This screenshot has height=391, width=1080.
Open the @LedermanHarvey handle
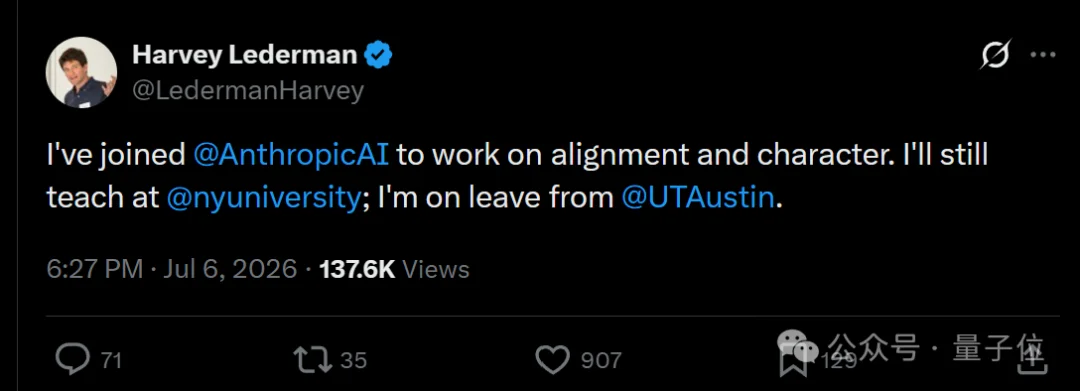247,90
